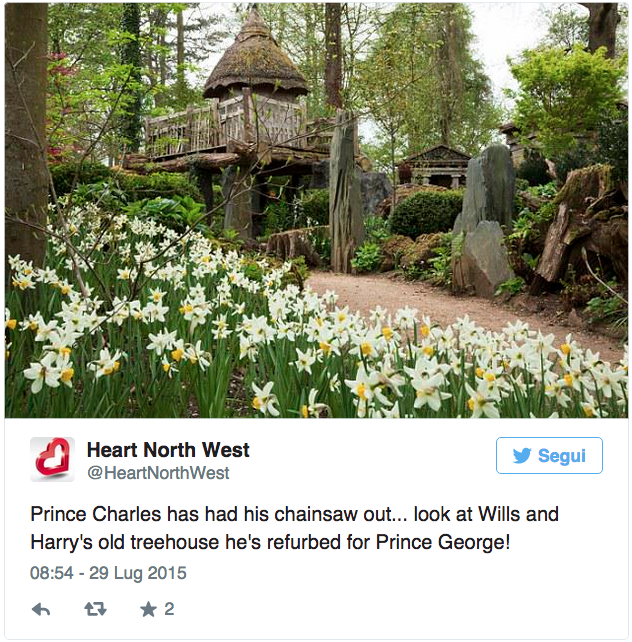Favorite the tweet with the star icon
The height and width of the screenshot is (642, 632).
148,609
